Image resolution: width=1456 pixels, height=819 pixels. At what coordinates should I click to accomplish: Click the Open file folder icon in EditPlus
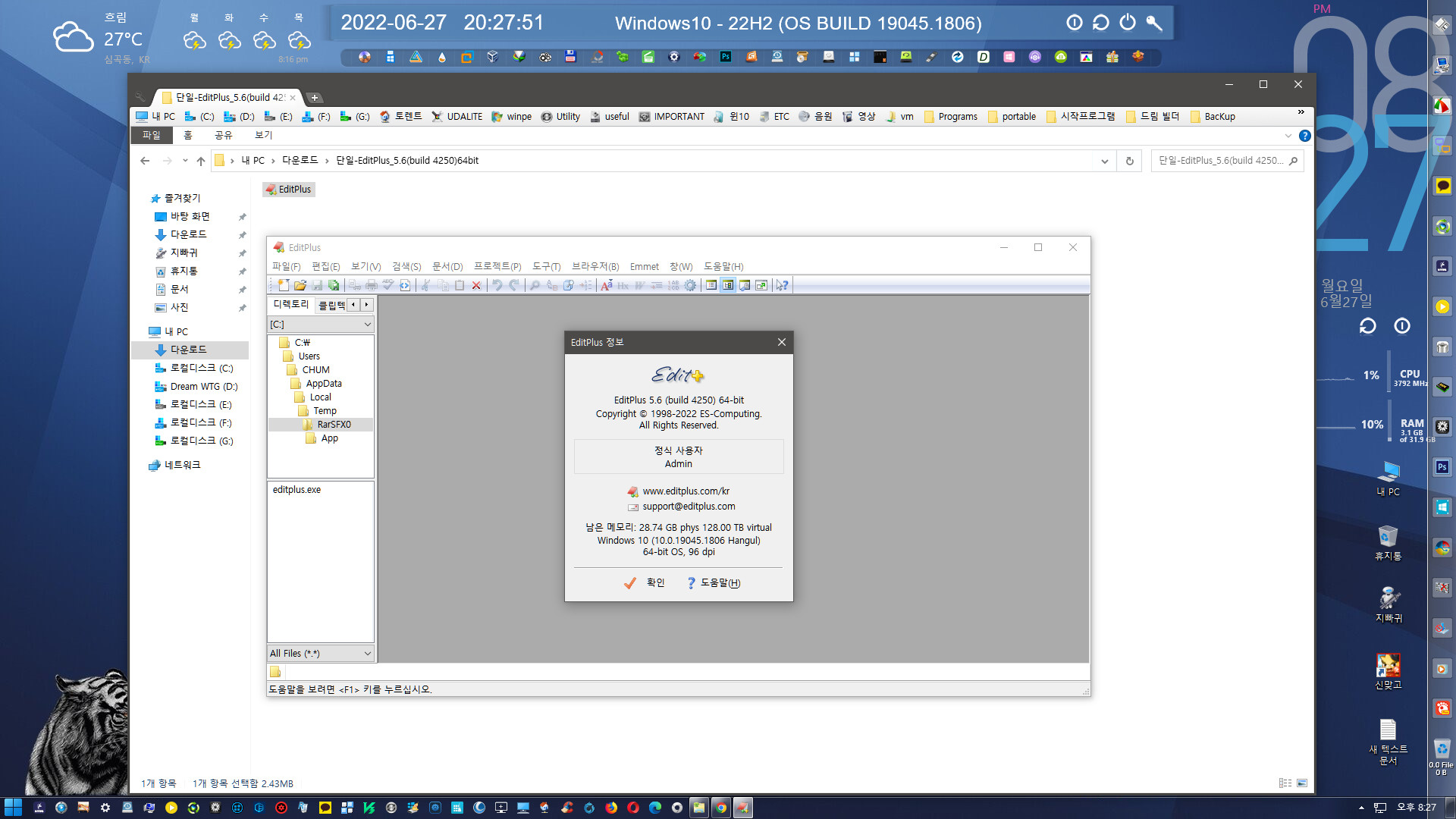coord(300,285)
